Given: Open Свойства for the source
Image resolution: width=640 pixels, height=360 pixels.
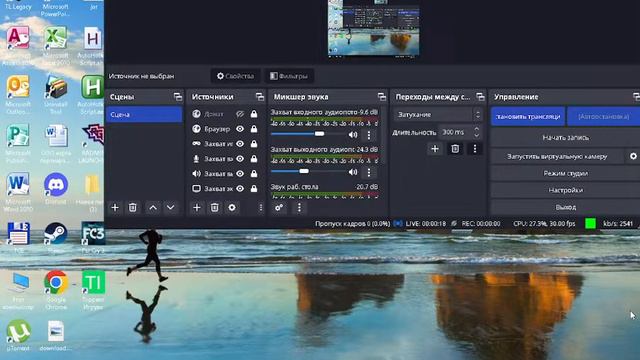Looking at the screenshot, I should pos(236,76).
